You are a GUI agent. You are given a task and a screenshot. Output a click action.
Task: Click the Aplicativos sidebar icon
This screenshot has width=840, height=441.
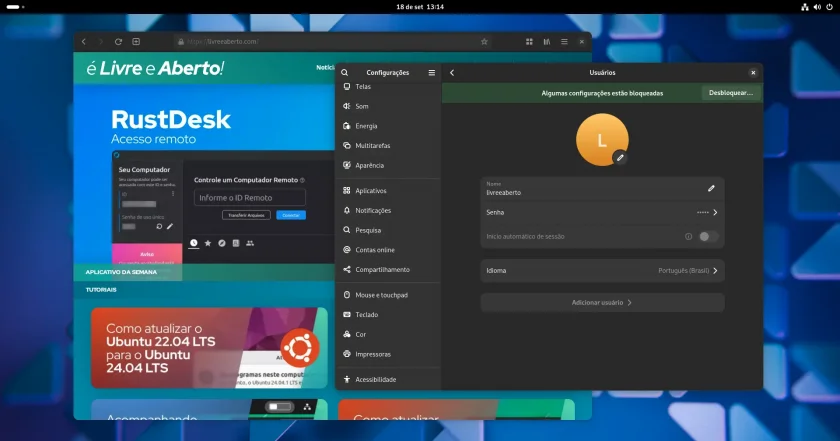tap(347, 190)
